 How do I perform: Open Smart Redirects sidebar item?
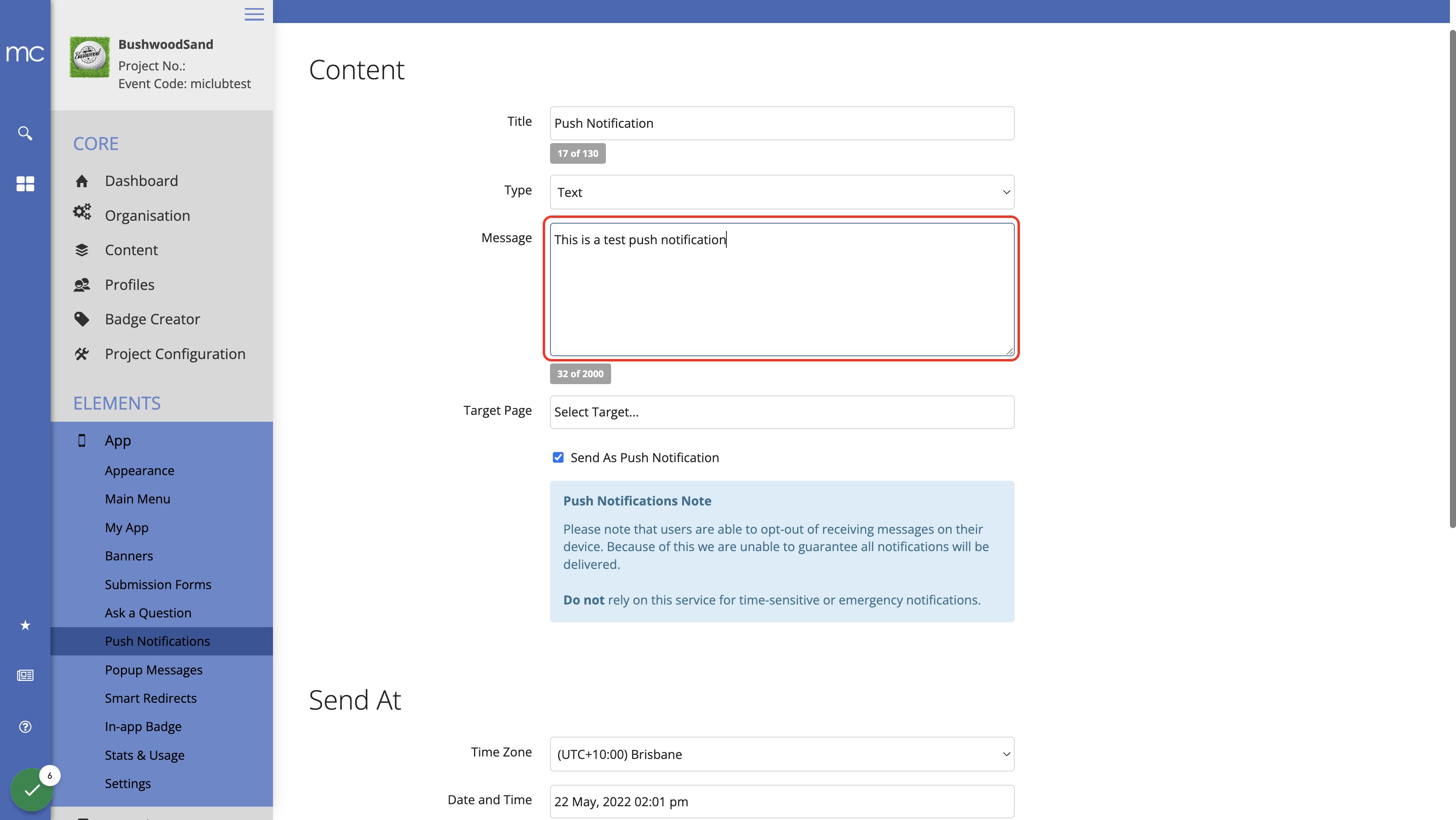pyautogui.click(x=151, y=698)
